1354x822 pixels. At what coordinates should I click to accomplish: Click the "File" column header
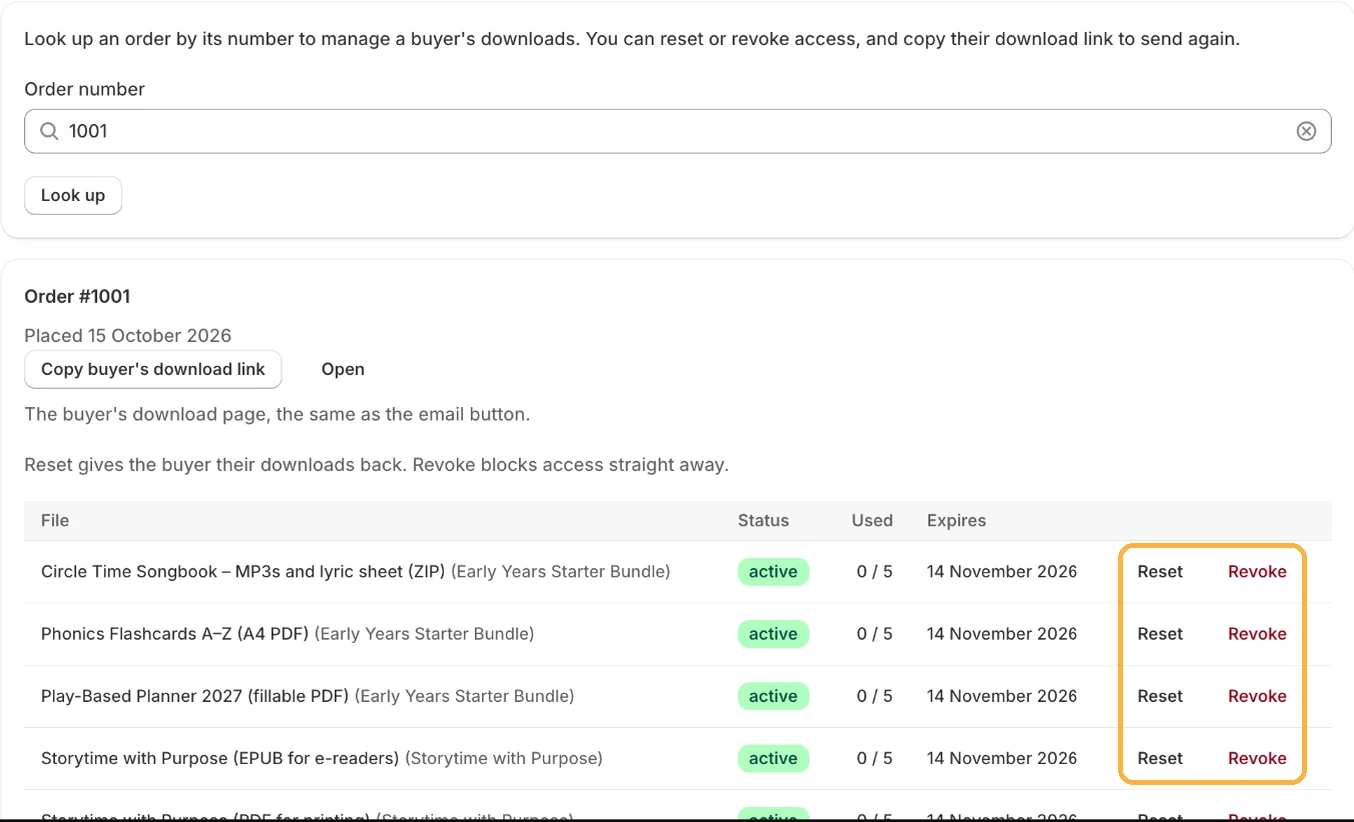point(55,520)
